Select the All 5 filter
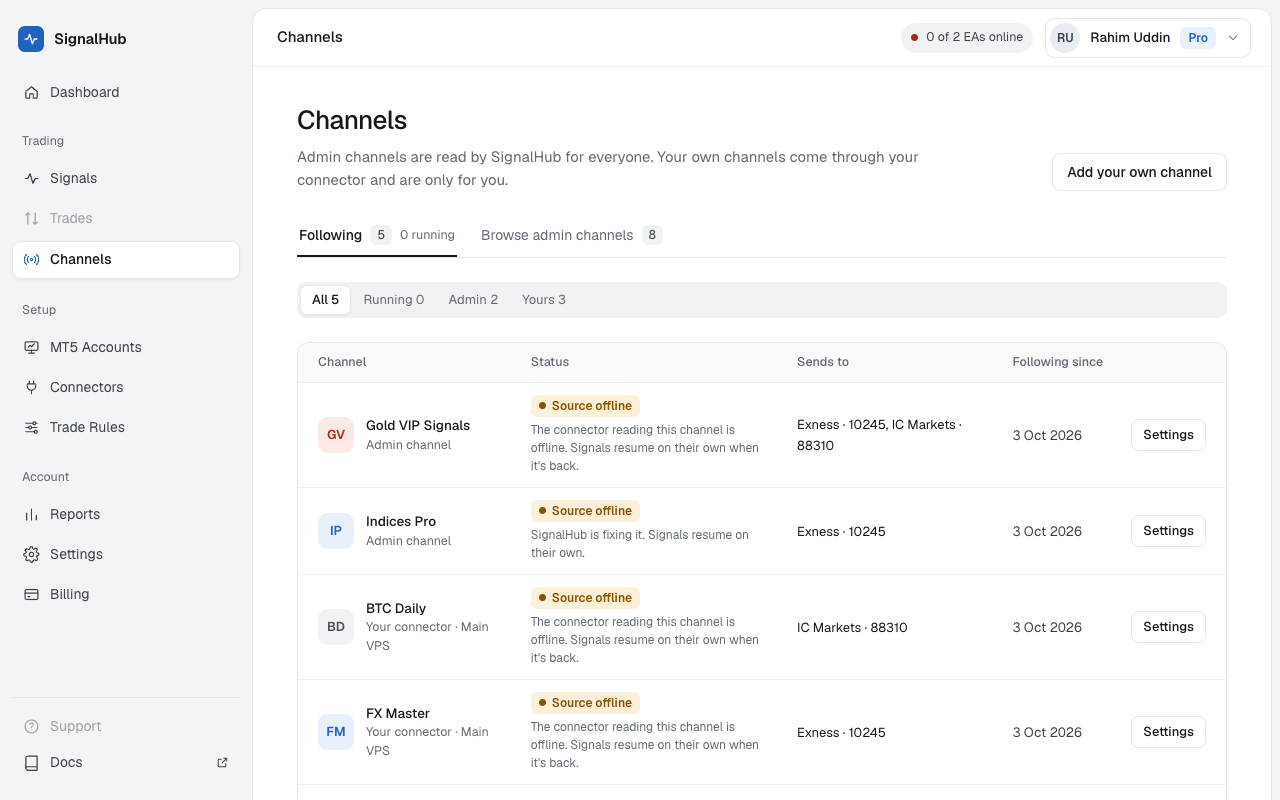This screenshot has width=1280, height=800. tap(325, 300)
